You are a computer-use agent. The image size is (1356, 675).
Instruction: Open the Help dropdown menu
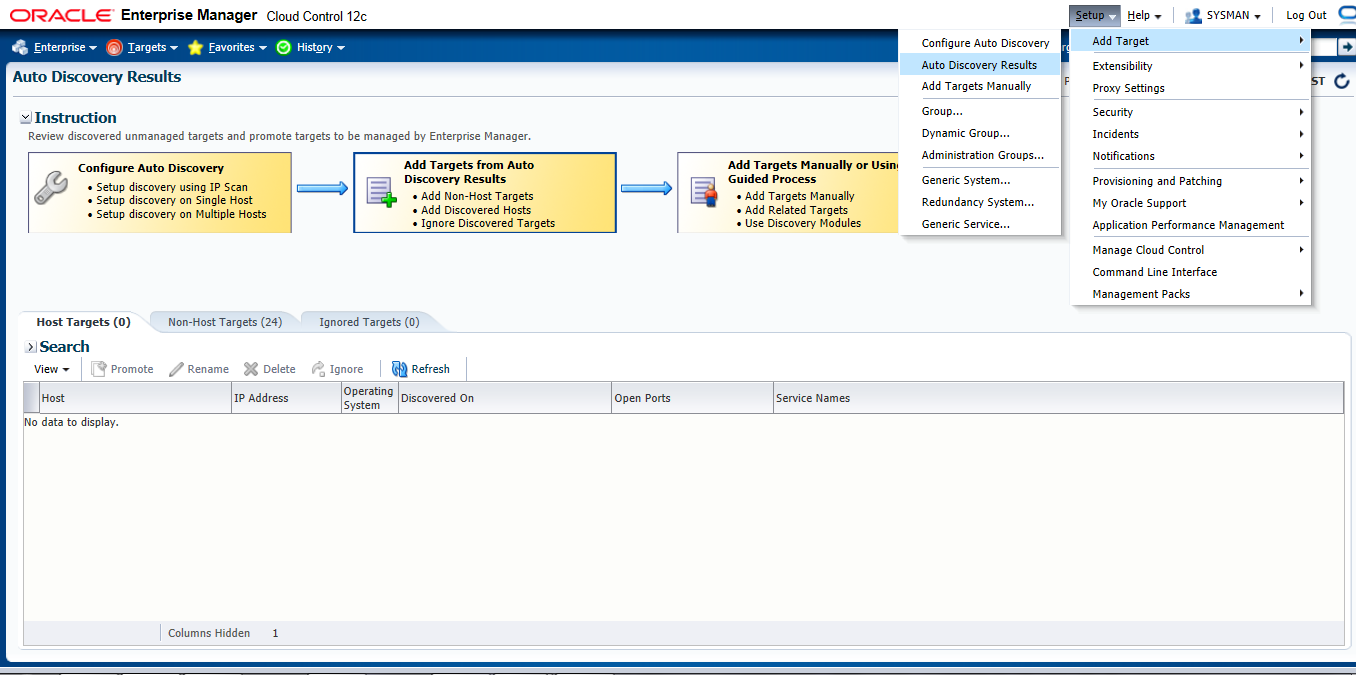point(1143,15)
